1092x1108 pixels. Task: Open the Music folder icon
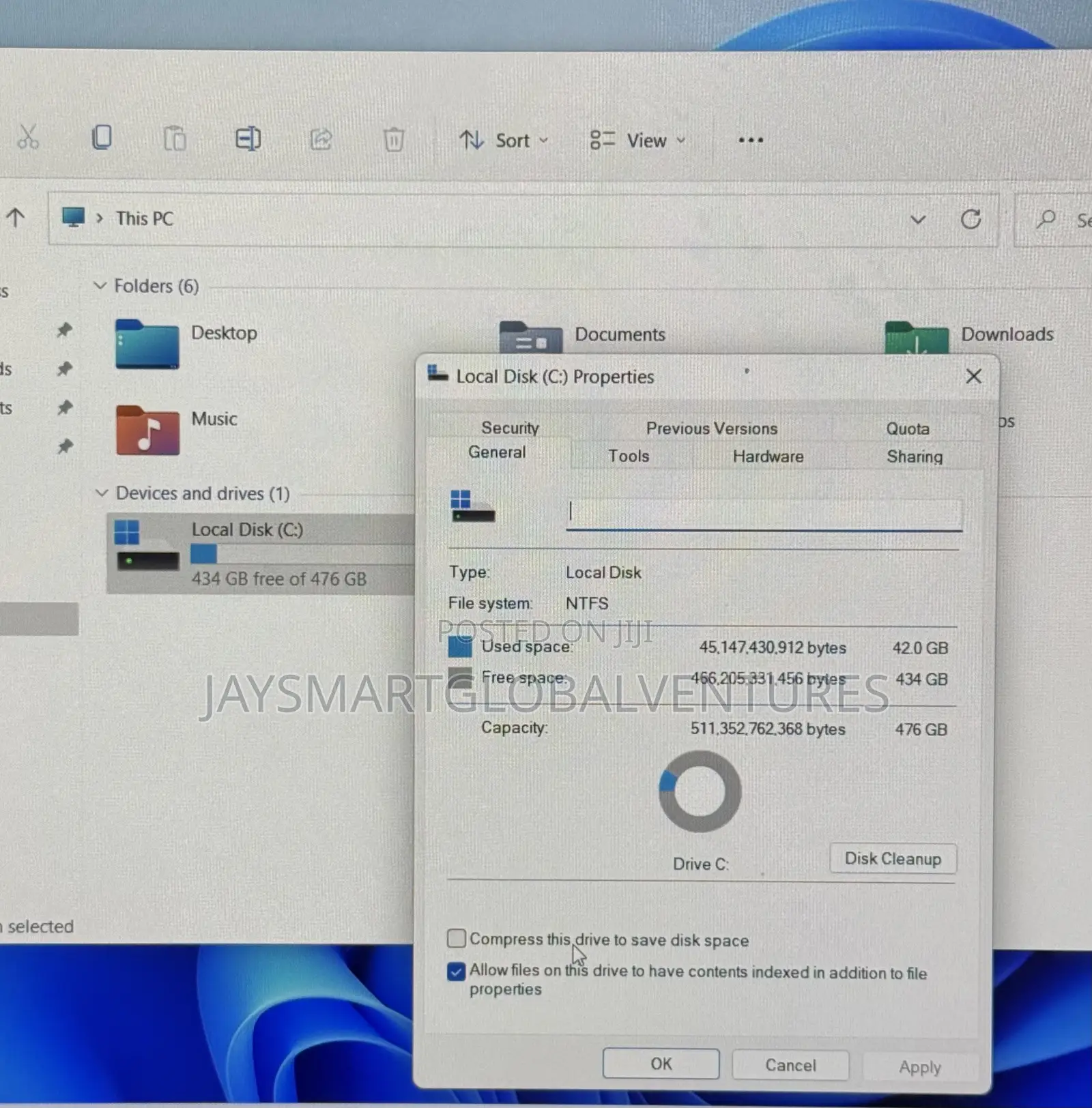coord(147,430)
